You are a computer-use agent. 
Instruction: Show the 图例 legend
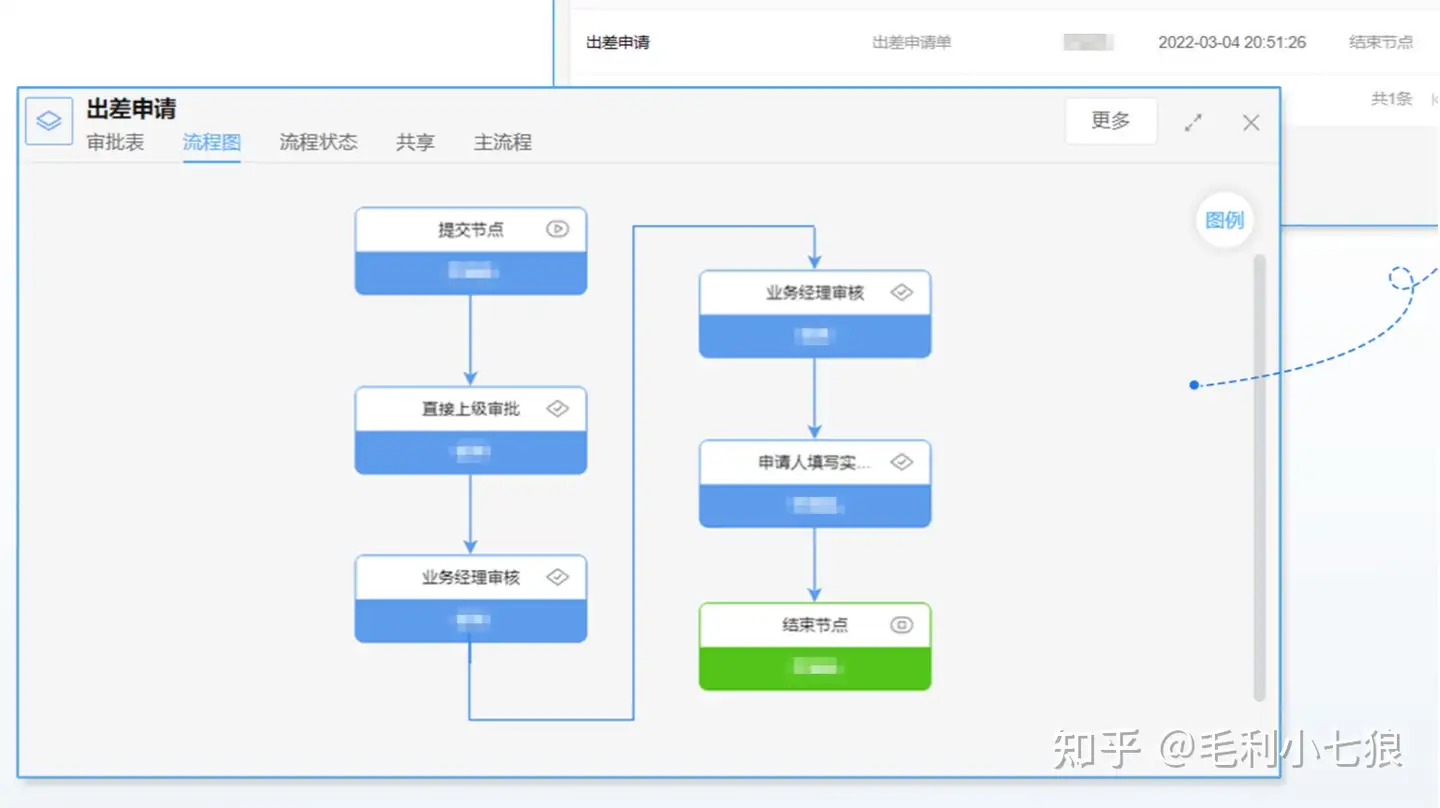pos(1225,220)
